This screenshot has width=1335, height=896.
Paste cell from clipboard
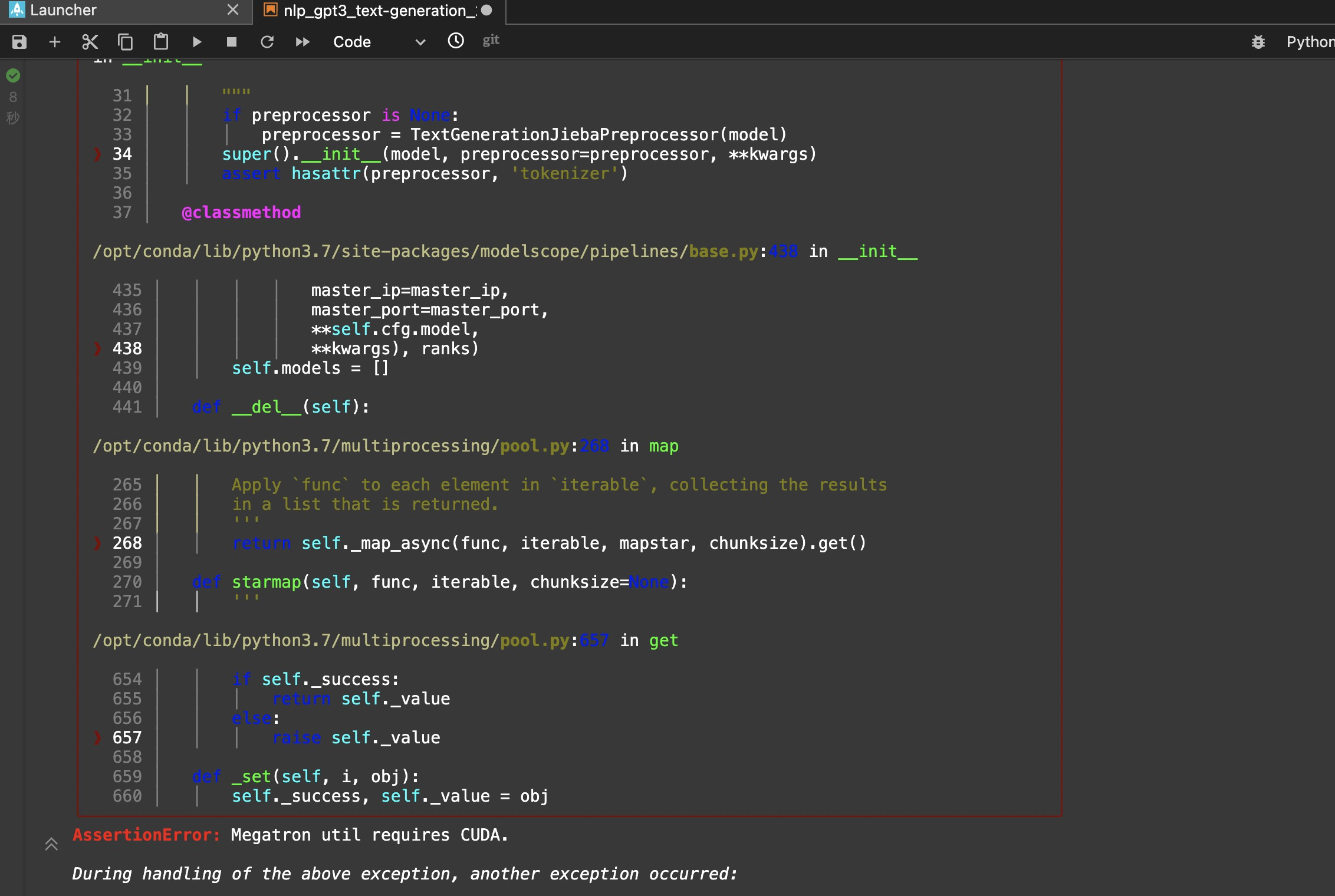pyautogui.click(x=160, y=42)
